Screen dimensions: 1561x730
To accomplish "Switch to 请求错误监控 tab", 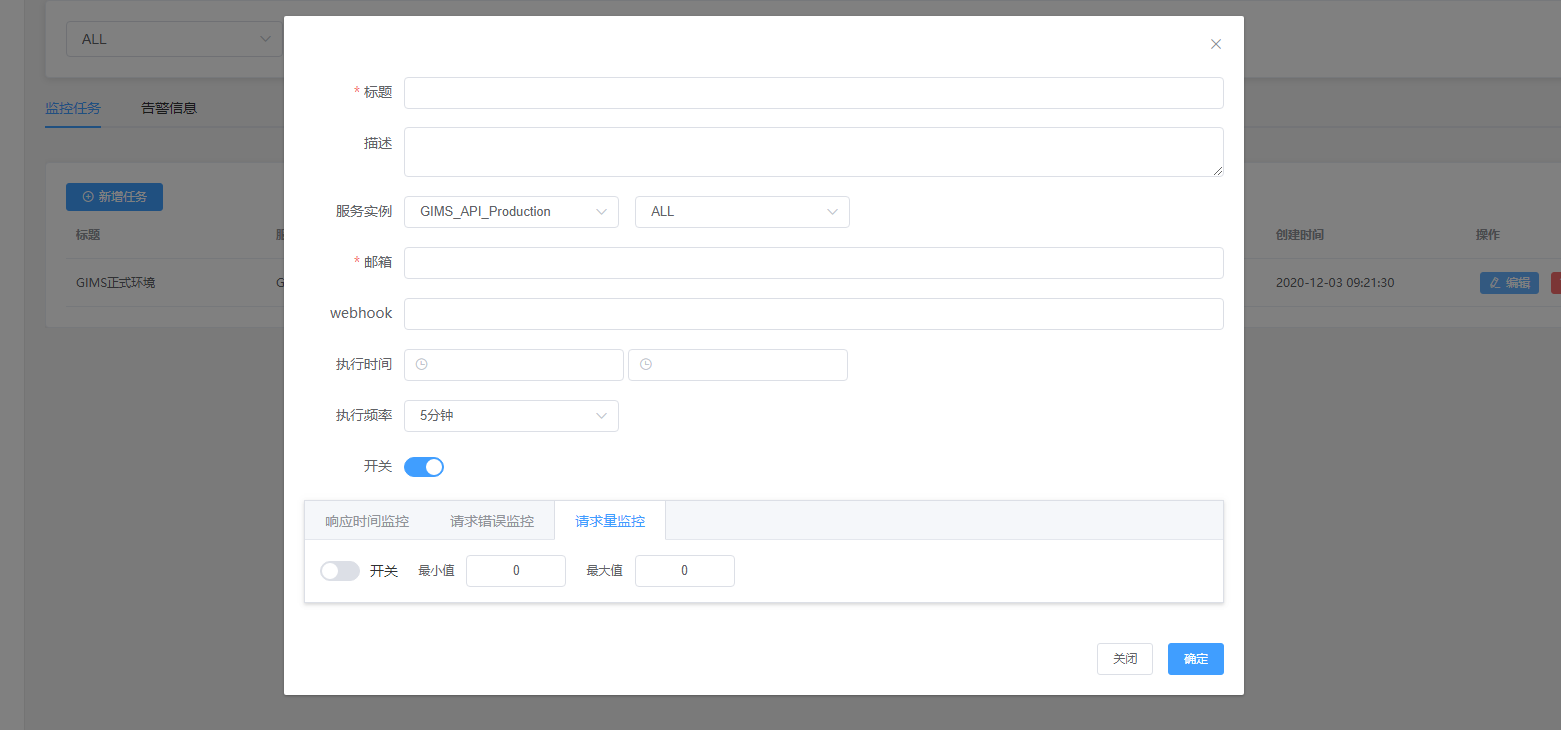I will coord(492,521).
